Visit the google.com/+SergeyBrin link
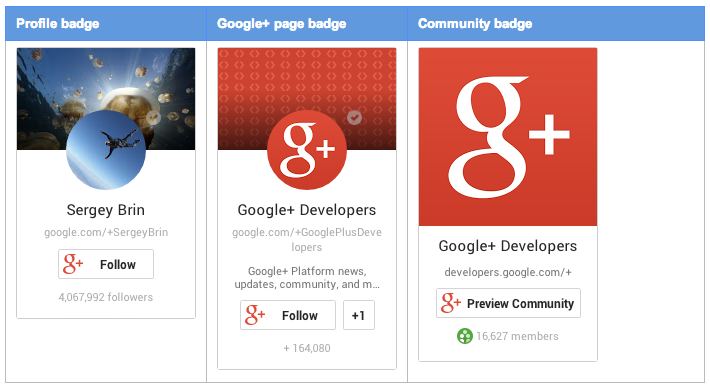The image size is (710, 388). [106, 232]
